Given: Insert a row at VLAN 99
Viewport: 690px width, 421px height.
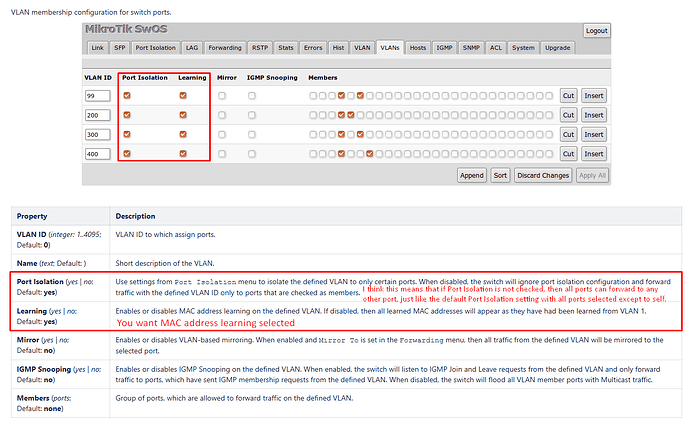Looking at the screenshot, I should (x=594, y=96).
